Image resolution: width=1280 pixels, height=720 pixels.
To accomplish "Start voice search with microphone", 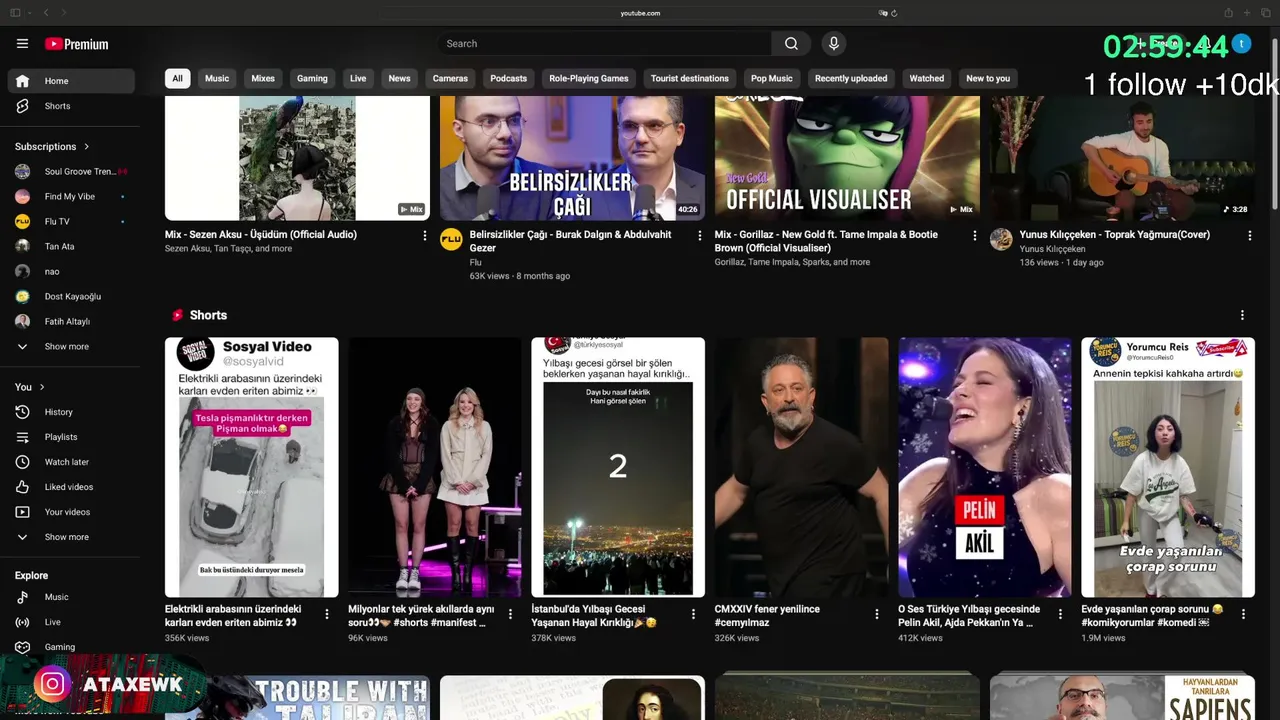I will point(834,43).
